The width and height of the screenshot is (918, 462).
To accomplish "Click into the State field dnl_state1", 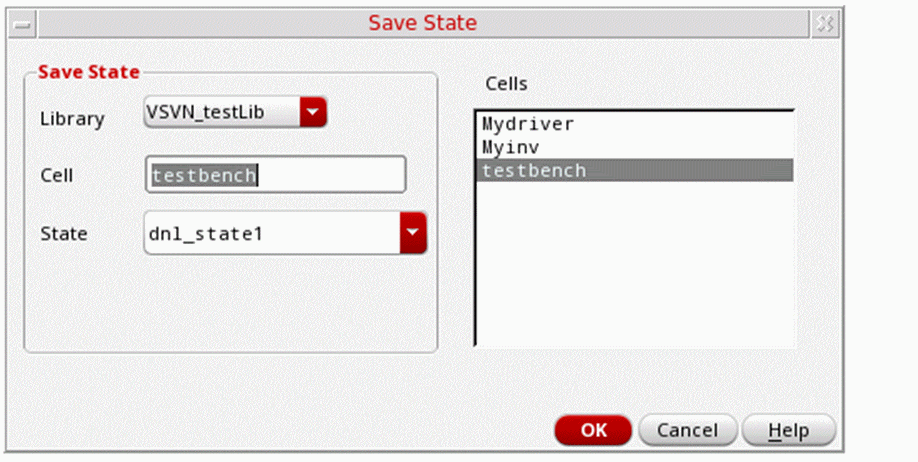I will tap(270, 234).
